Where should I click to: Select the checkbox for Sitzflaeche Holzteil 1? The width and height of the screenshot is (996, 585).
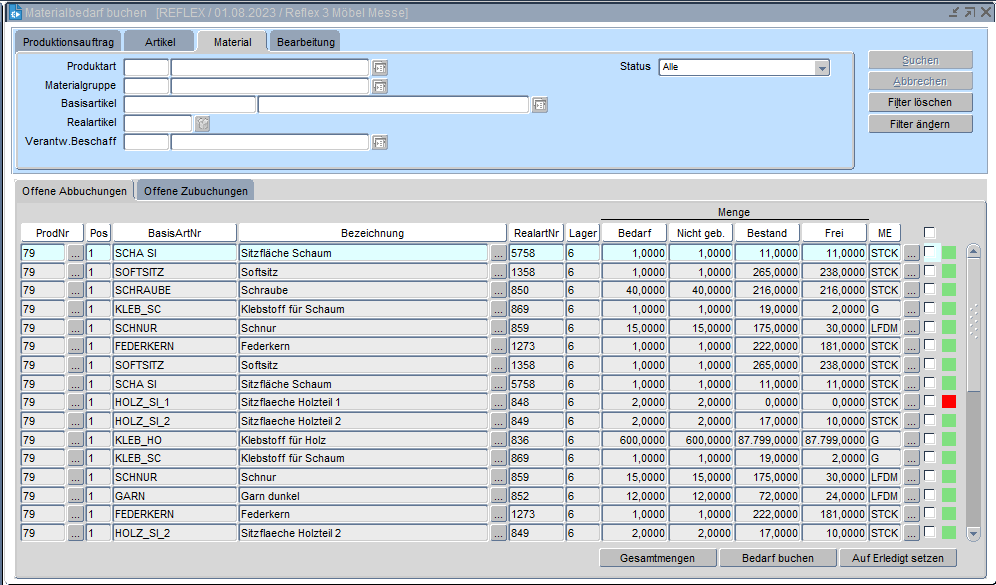tap(930, 402)
